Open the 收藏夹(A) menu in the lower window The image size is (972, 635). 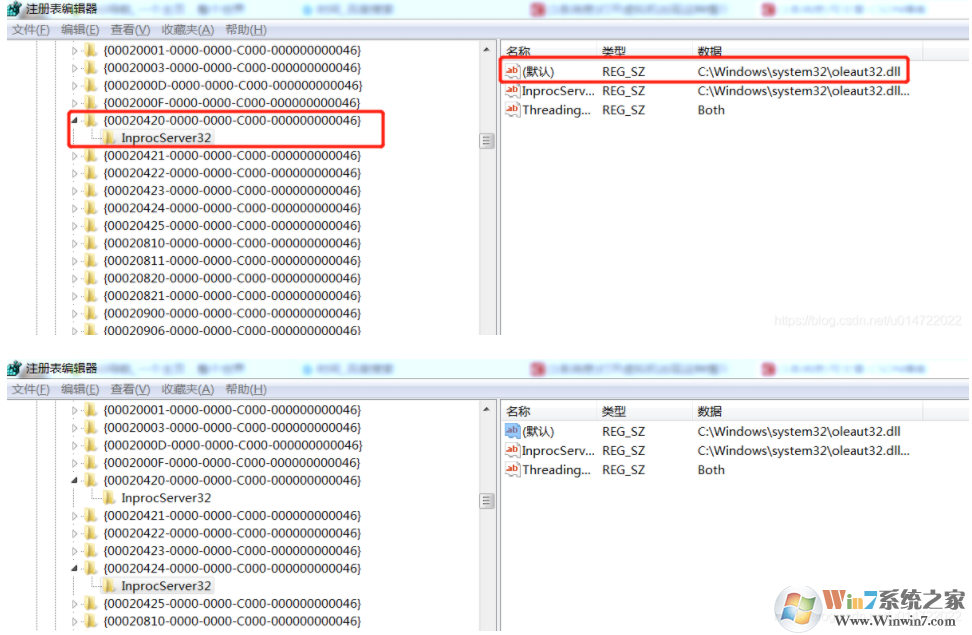pos(187,389)
